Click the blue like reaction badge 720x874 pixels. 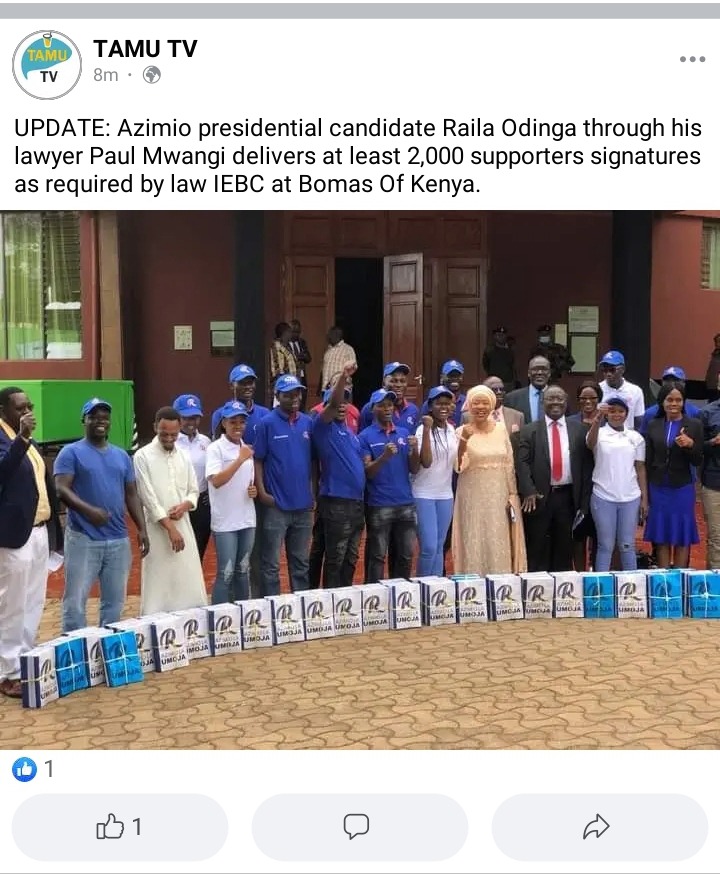click(x=25, y=769)
